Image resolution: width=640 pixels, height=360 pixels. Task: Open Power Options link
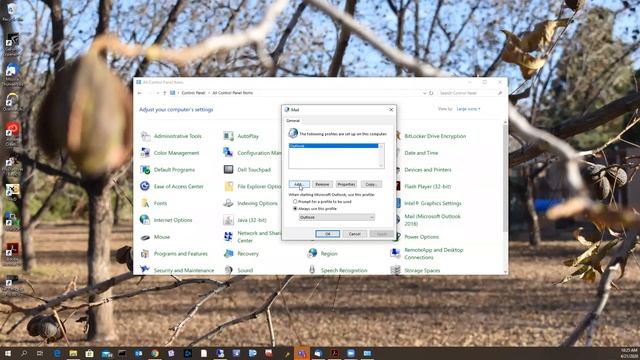pos(421,237)
